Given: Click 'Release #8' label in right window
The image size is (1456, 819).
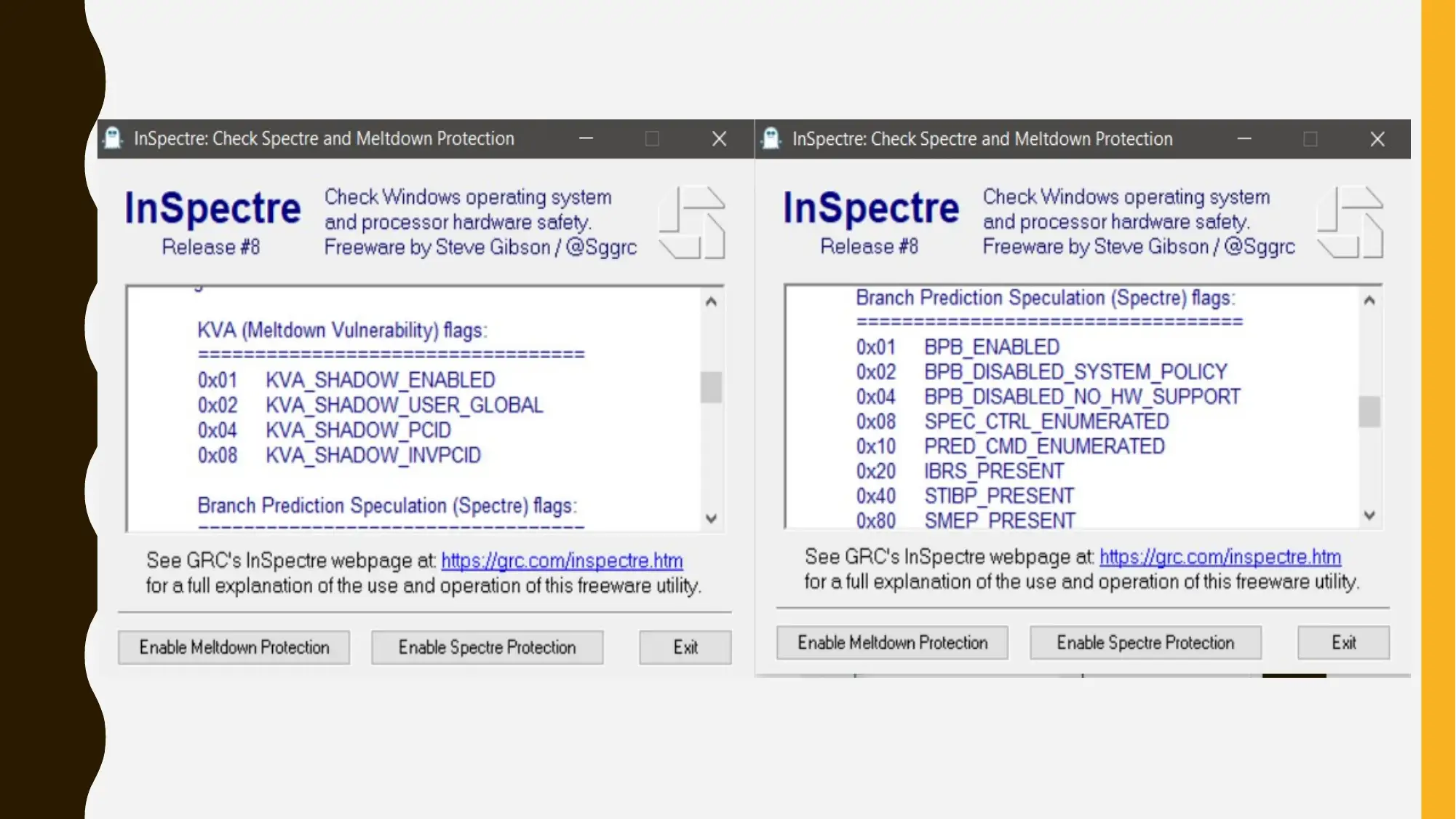Looking at the screenshot, I should pyautogui.click(x=869, y=247).
